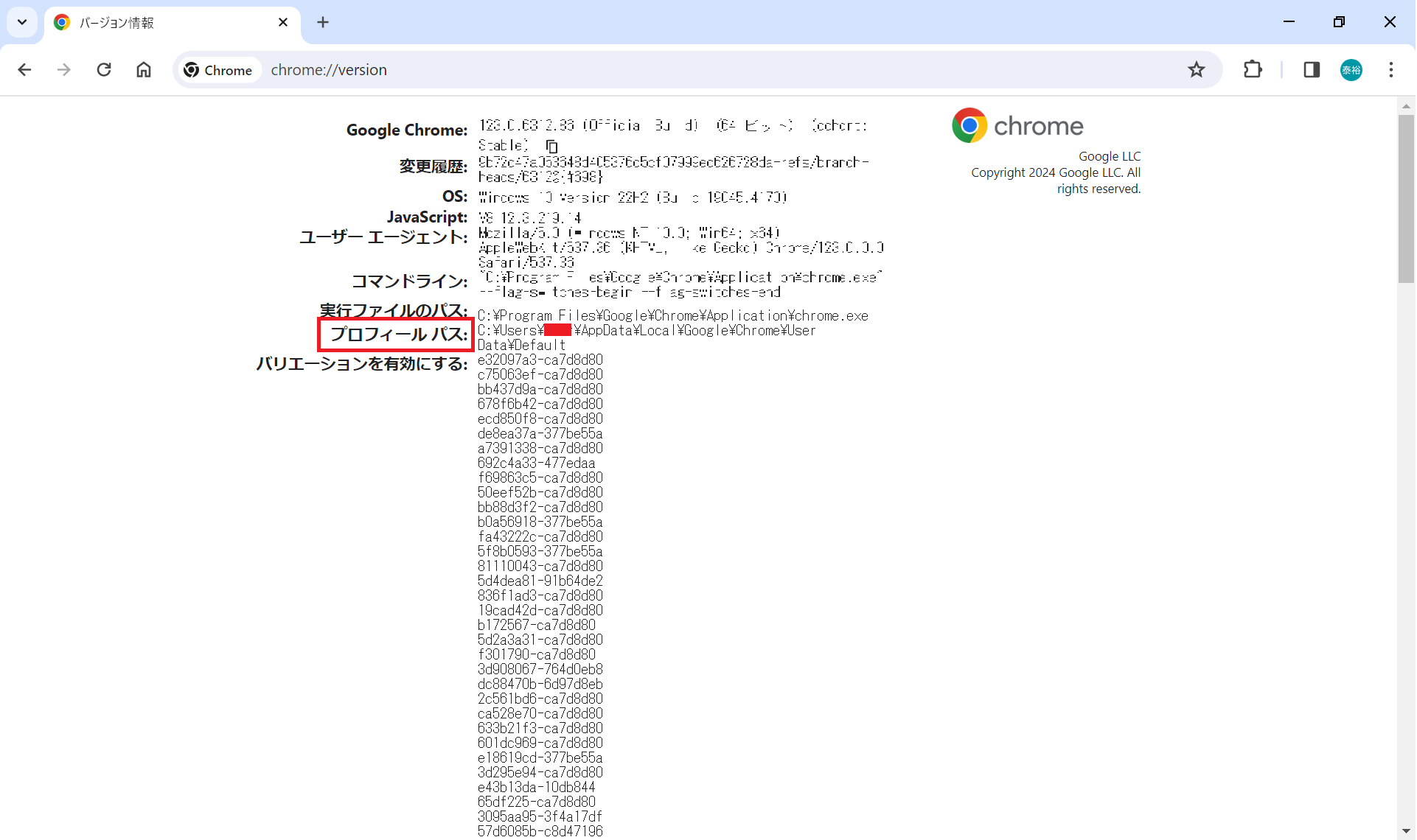Open the tab search chevron menu

pos(21,22)
